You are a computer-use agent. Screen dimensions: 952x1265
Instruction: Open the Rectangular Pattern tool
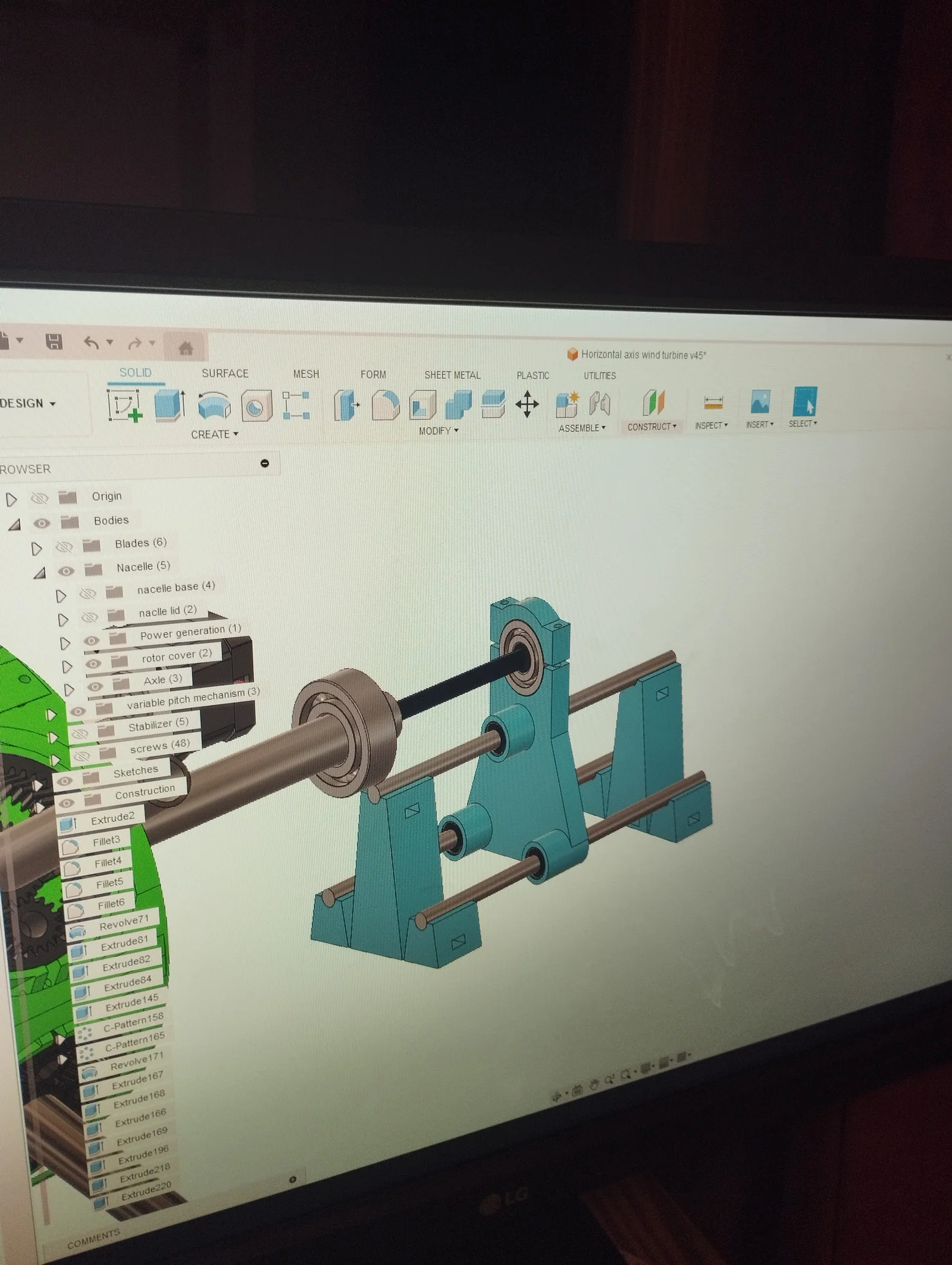point(296,406)
